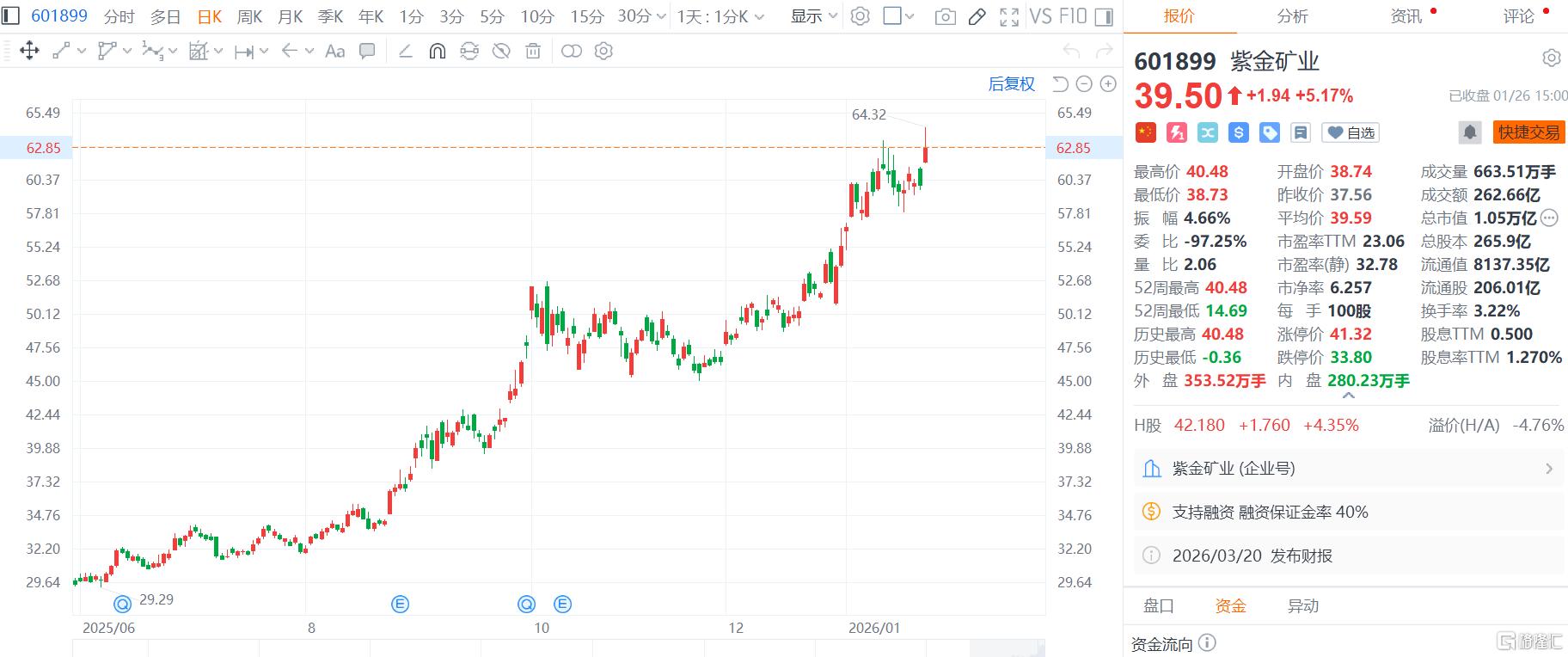Screen dimensions: 1568x657
Task: Click the screenshot camera icon
Action: tap(945, 16)
